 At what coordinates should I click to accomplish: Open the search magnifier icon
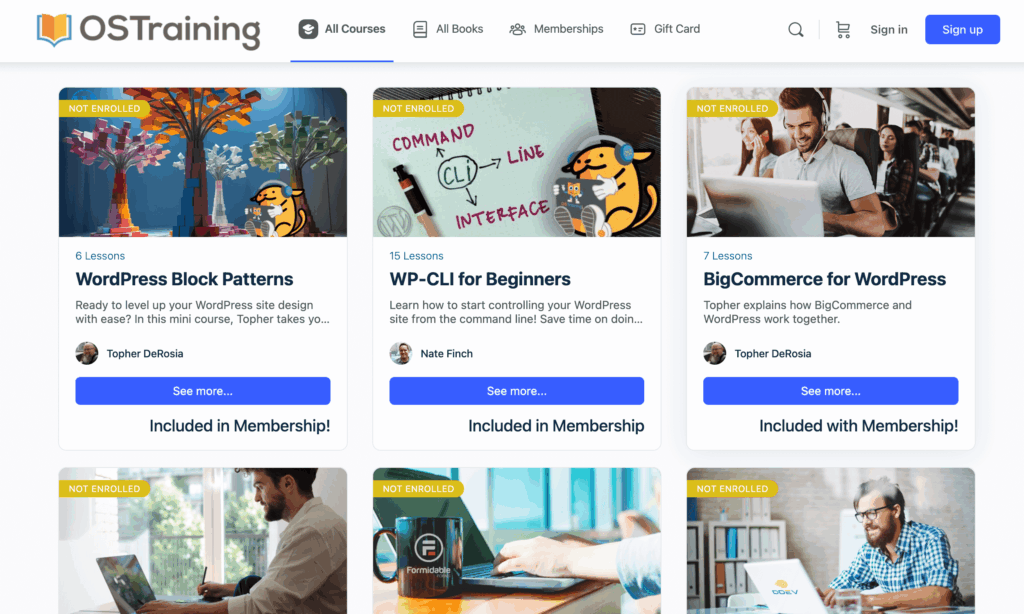click(x=795, y=29)
